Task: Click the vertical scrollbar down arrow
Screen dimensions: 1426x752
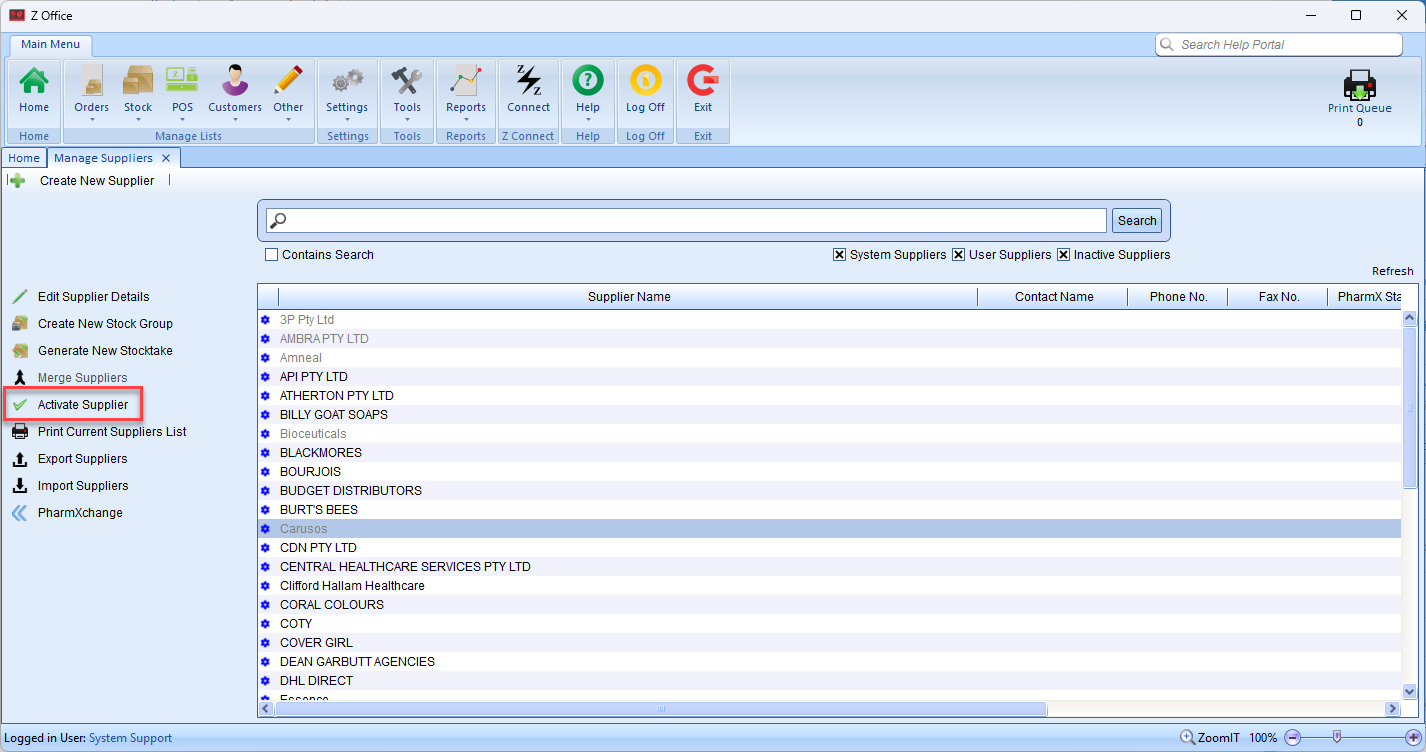Action: point(1410,691)
